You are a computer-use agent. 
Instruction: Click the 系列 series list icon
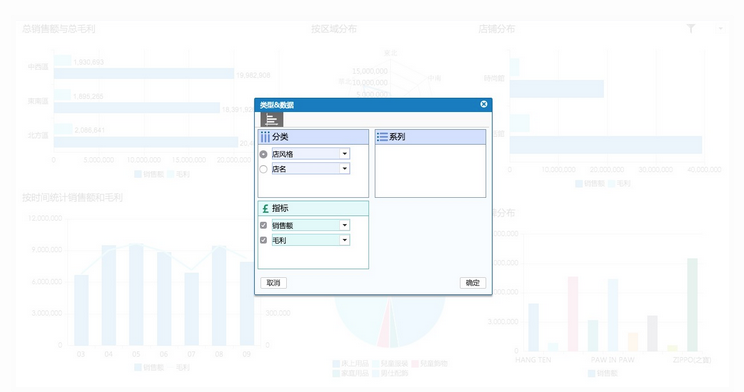point(382,137)
